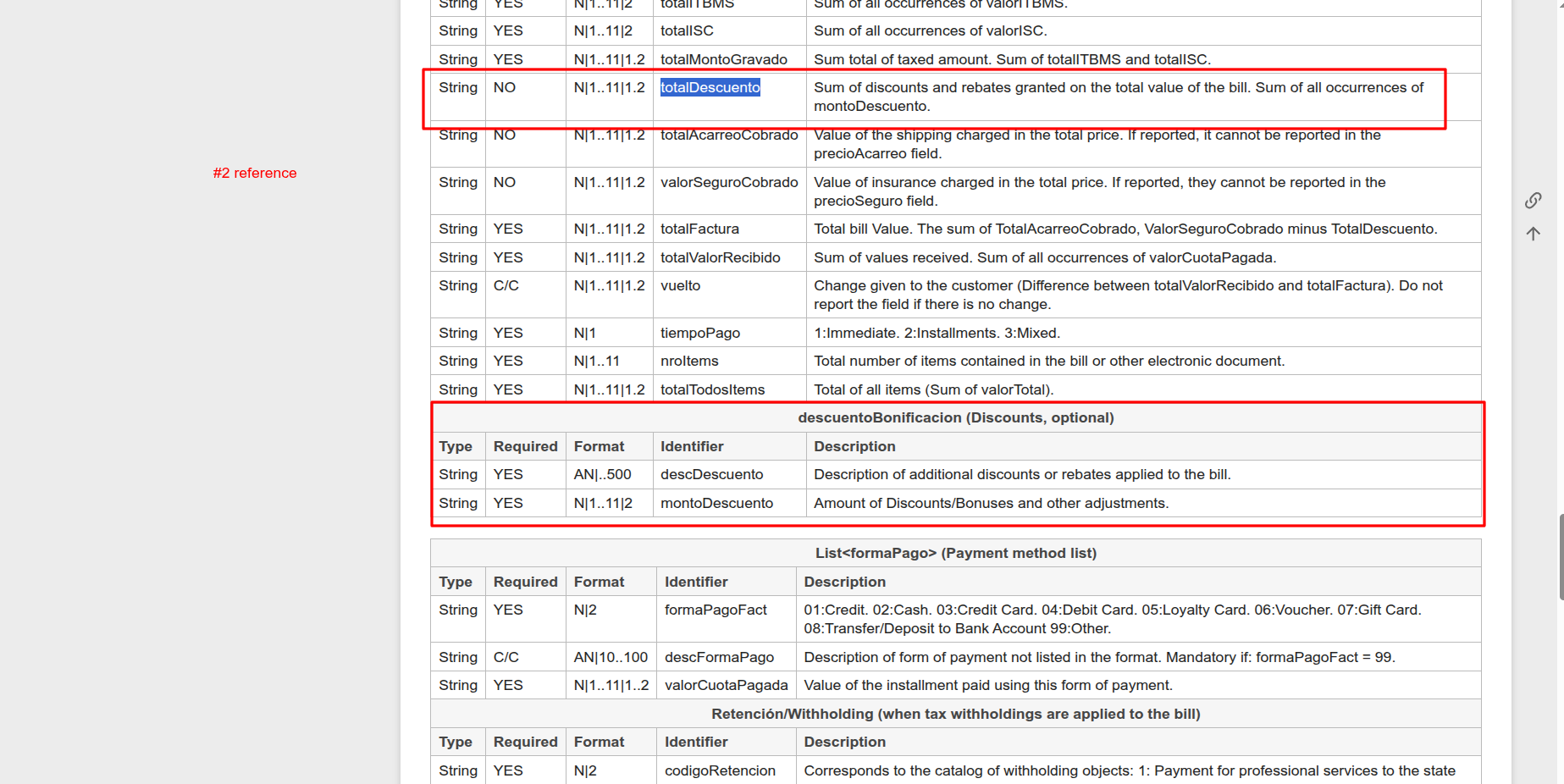Click the List<formaPago> payment method heading
The image size is (1564, 784).
coord(955,553)
